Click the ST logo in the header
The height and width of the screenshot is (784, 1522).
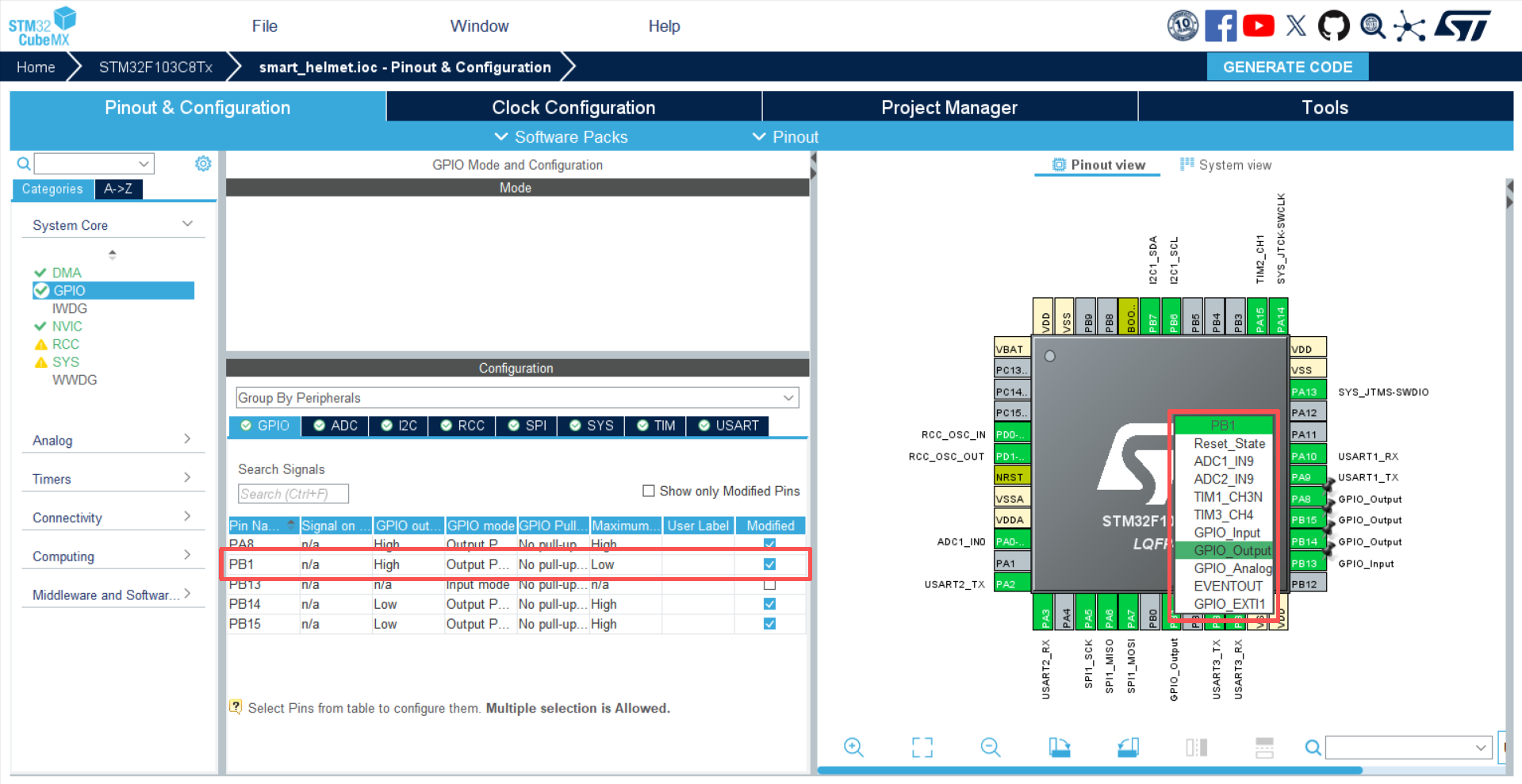[1463, 26]
